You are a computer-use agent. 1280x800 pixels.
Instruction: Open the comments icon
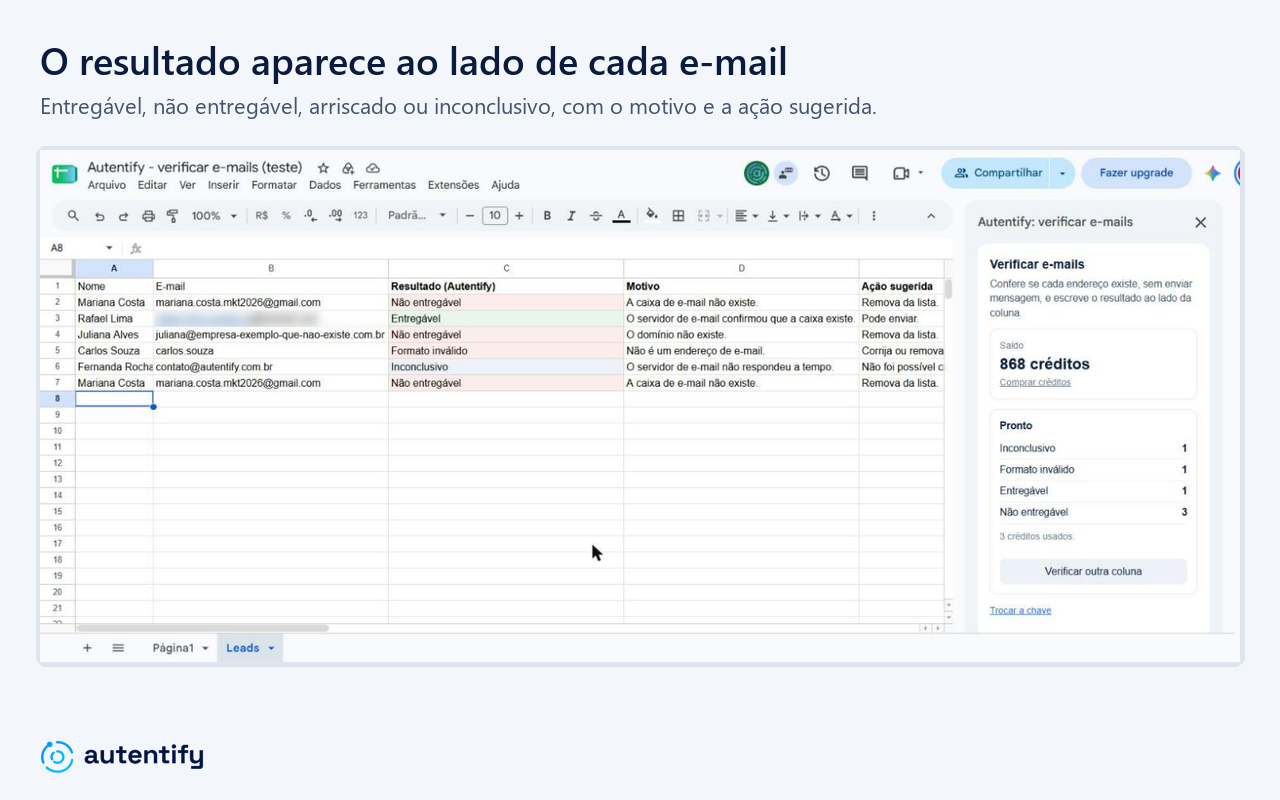pos(859,173)
